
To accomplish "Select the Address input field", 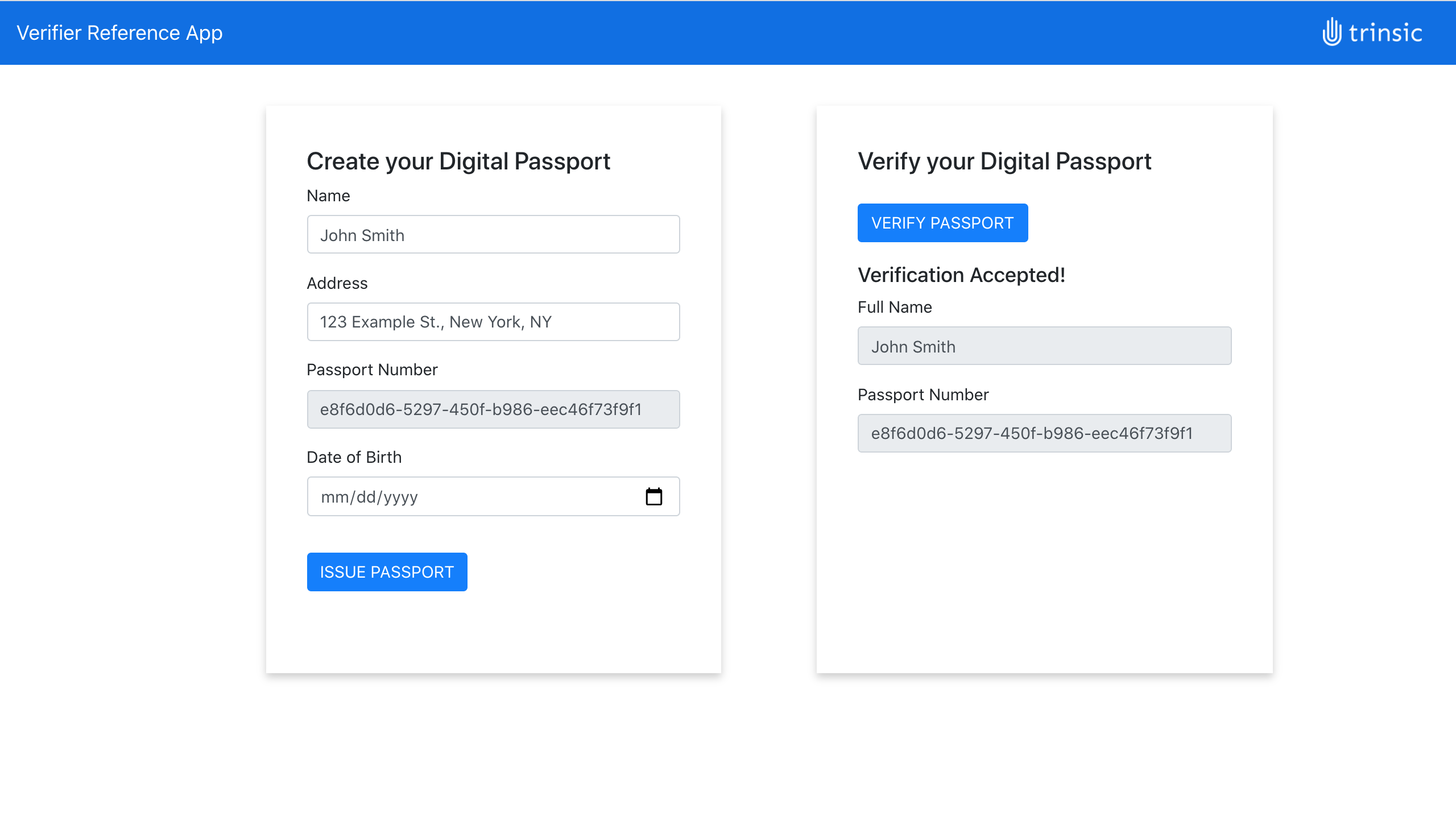I will (494, 321).
